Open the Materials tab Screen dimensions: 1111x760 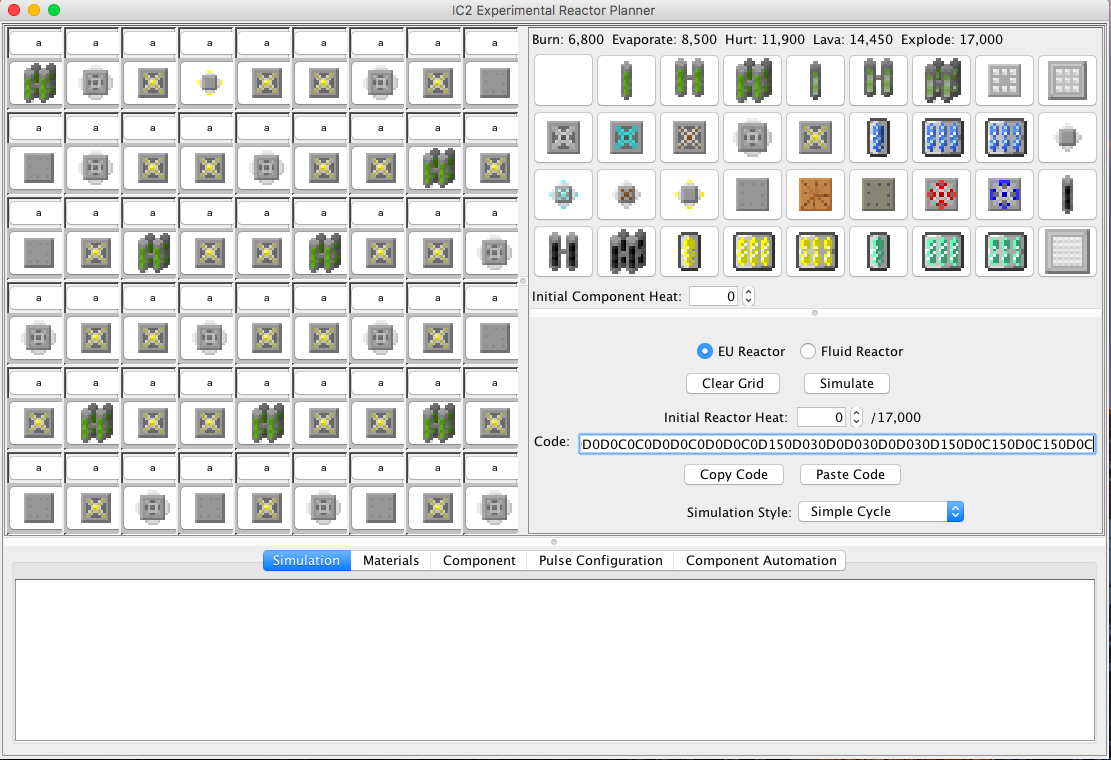(x=391, y=560)
